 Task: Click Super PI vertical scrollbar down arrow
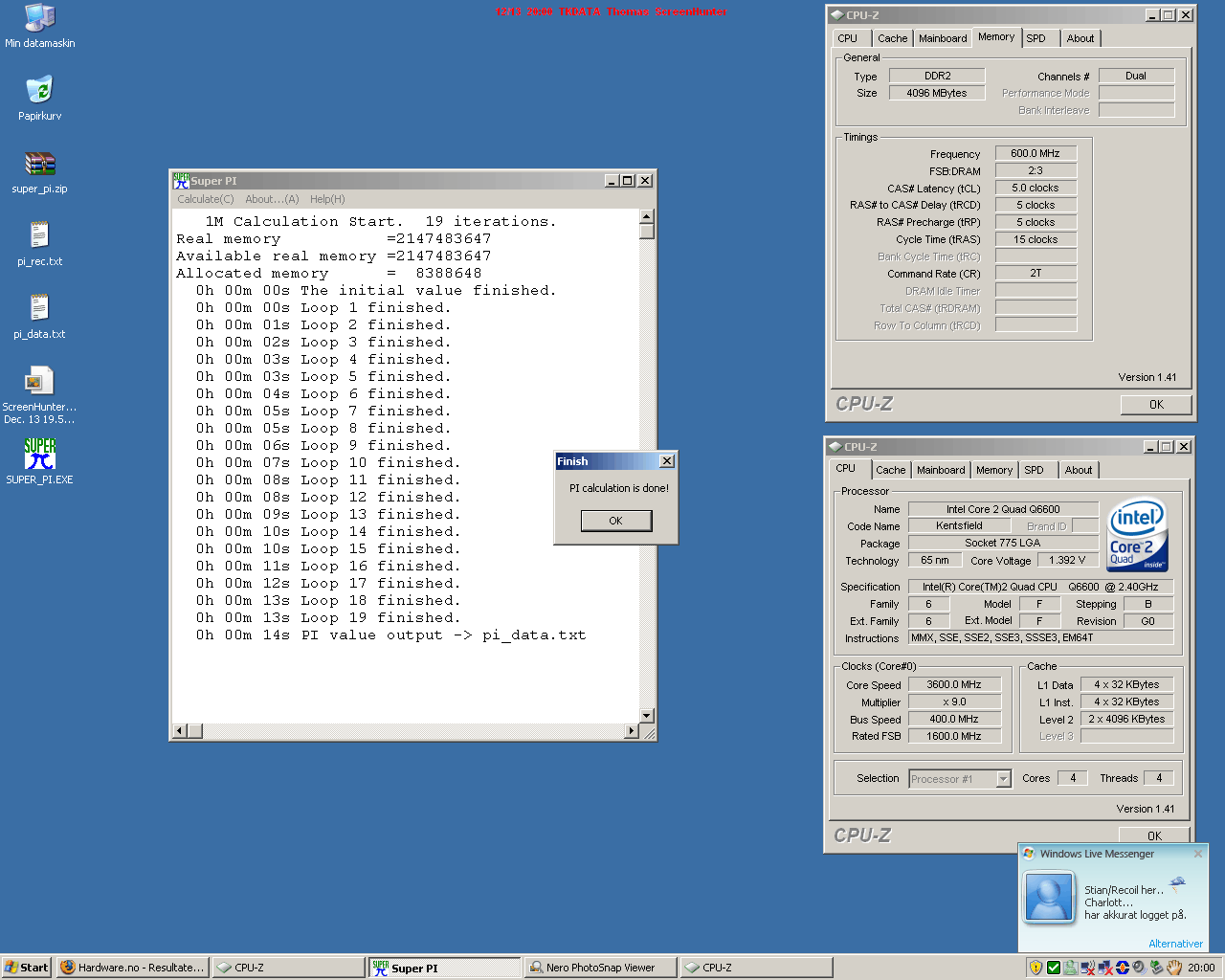pyautogui.click(x=647, y=716)
